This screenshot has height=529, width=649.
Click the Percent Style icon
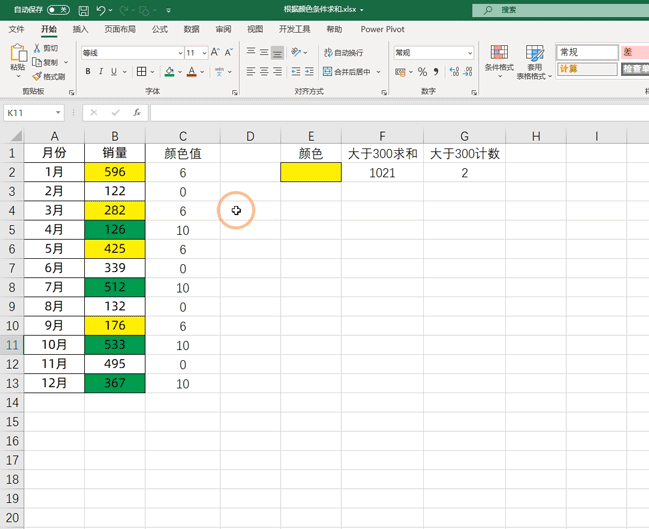[422, 72]
